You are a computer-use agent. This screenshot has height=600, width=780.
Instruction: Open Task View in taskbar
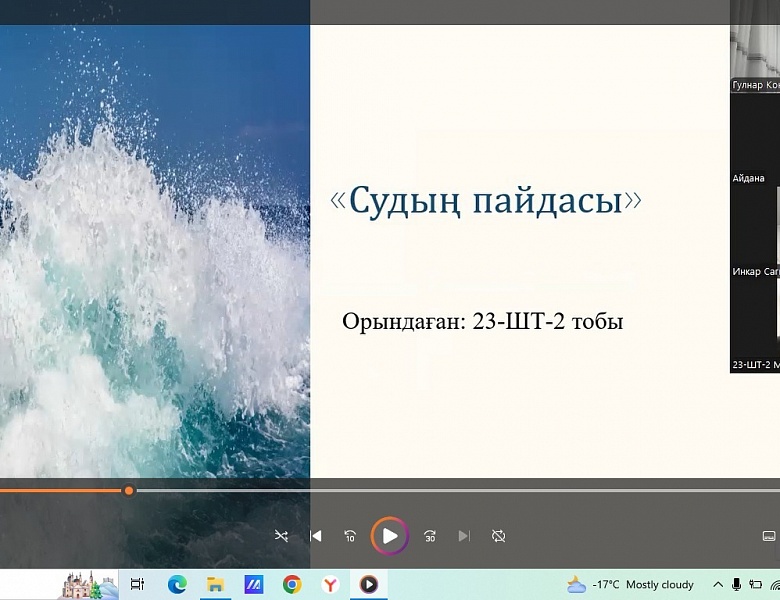tap(137, 584)
